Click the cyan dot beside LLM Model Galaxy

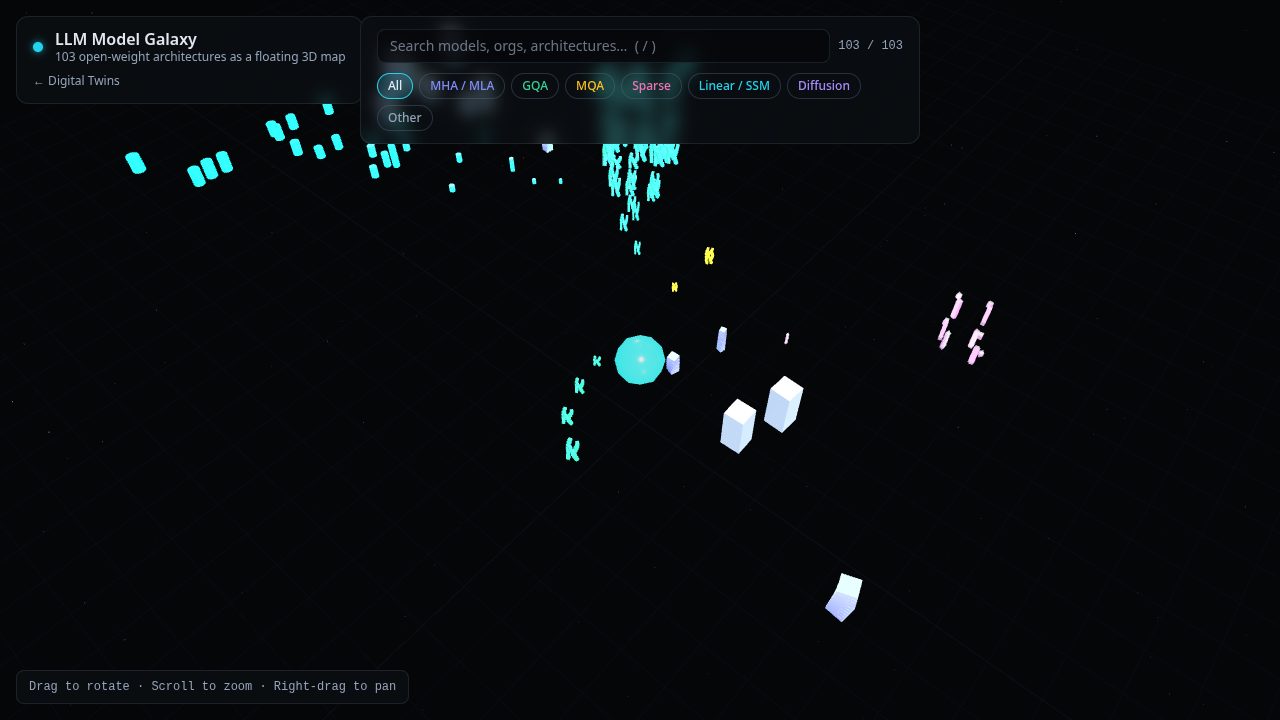click(38, 47)
